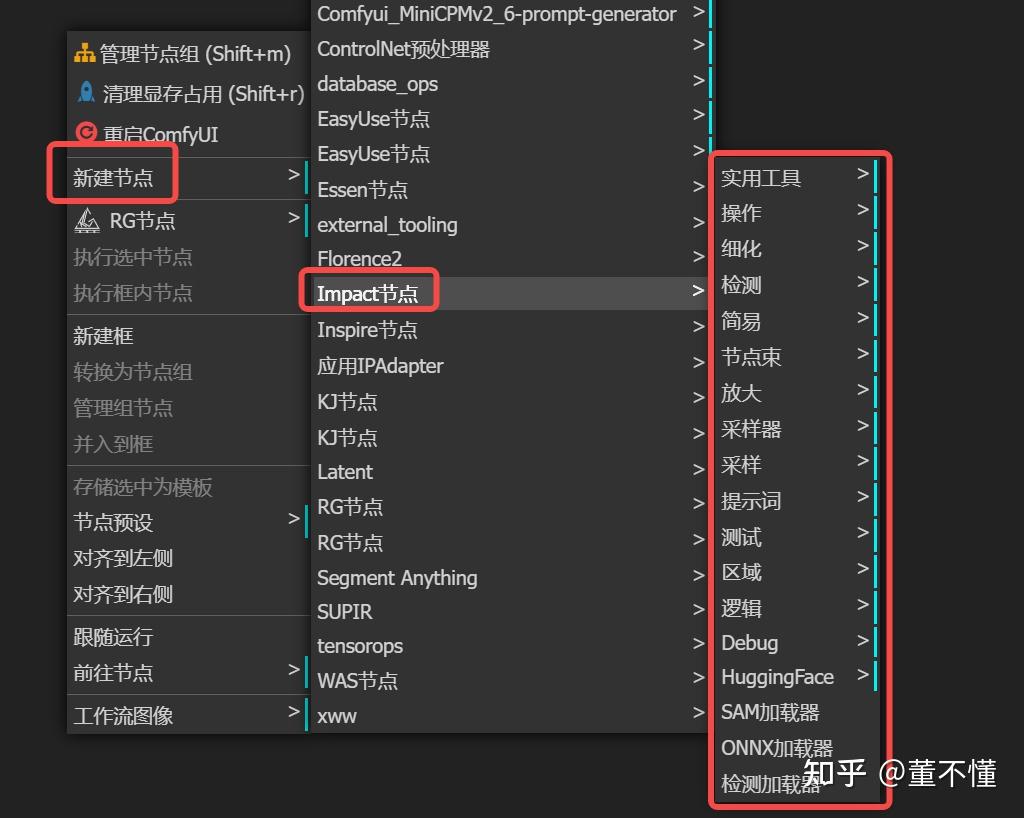
Task: Click the 执行框内节点 menu entry
Action: [187, 293]
